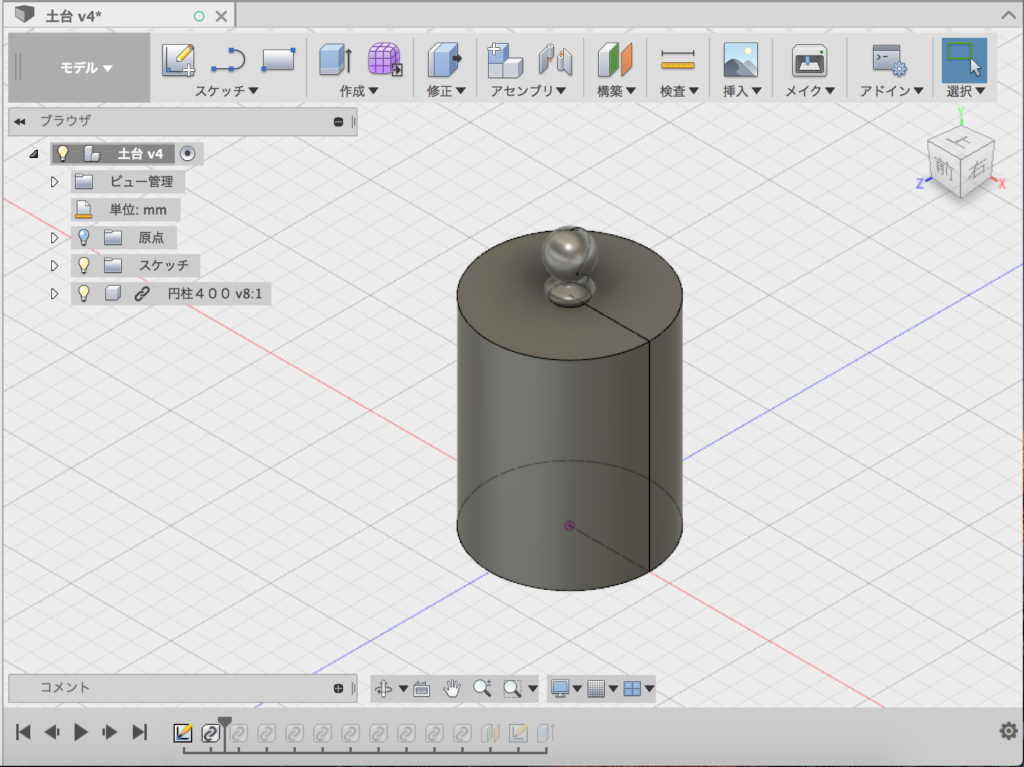Open the Create Form tool
This screenshot has height=767, width=1024.
click(x=385, y=59)
